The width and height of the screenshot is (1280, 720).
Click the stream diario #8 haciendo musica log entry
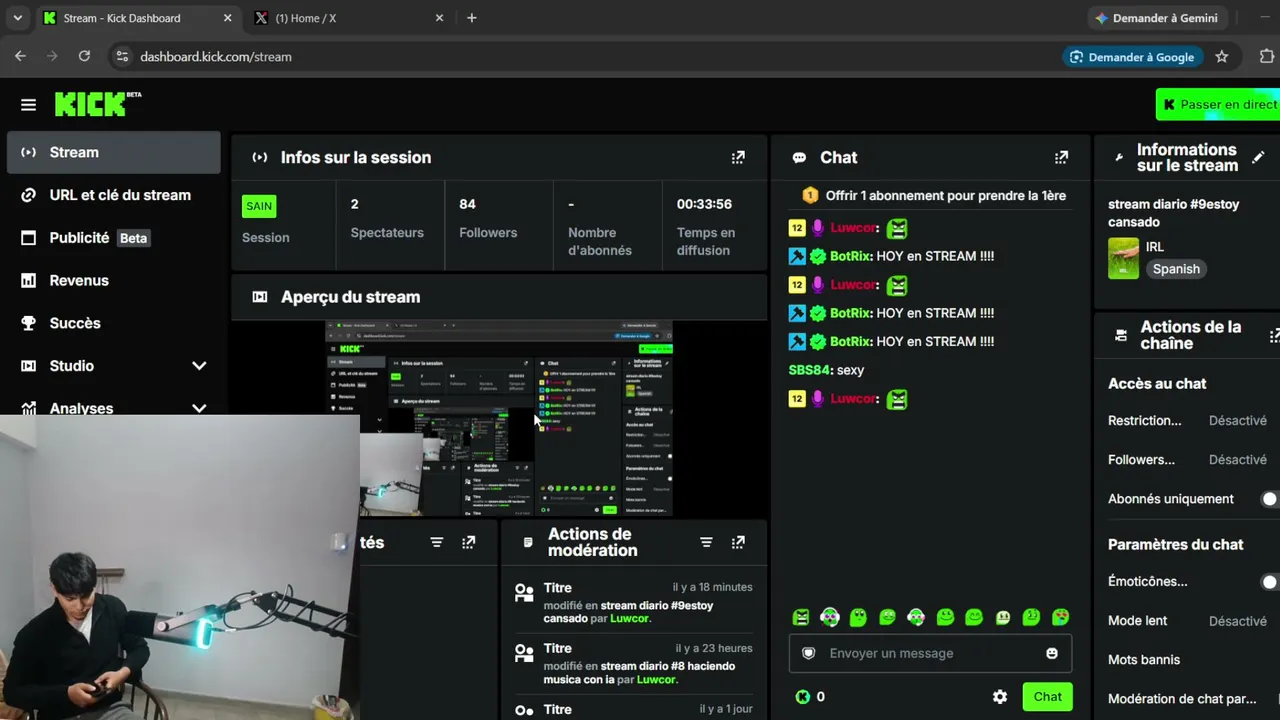(x=639, y=673)
